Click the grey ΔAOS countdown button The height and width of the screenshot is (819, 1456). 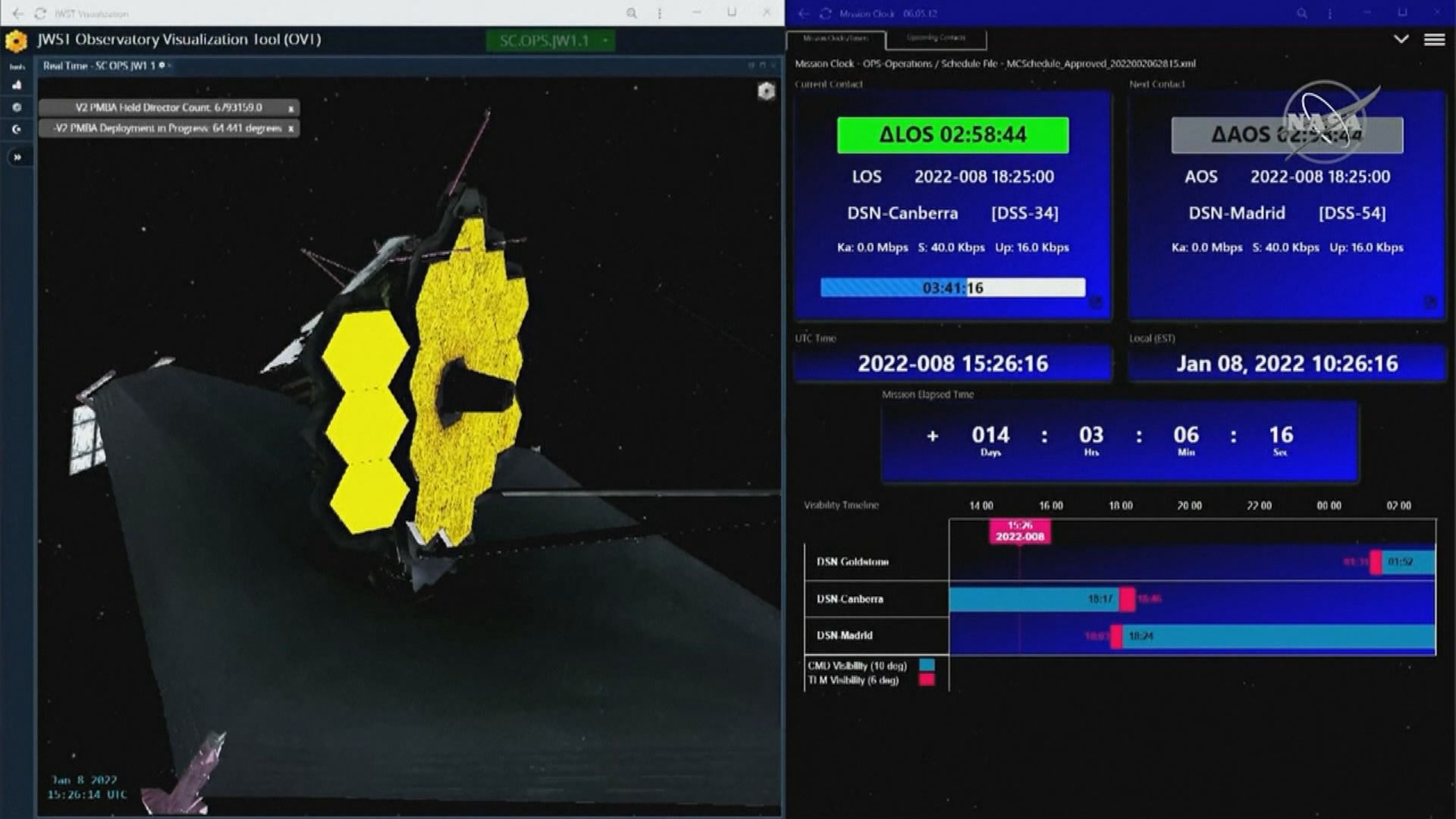coord(1286,135)
